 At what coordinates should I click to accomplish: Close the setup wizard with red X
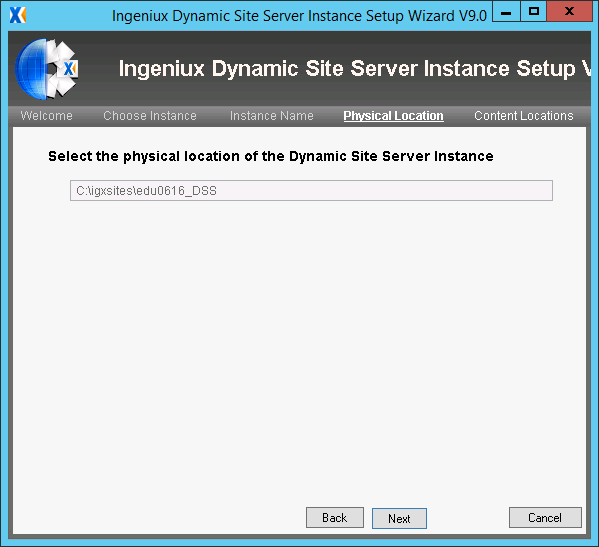tap(569, 12)
